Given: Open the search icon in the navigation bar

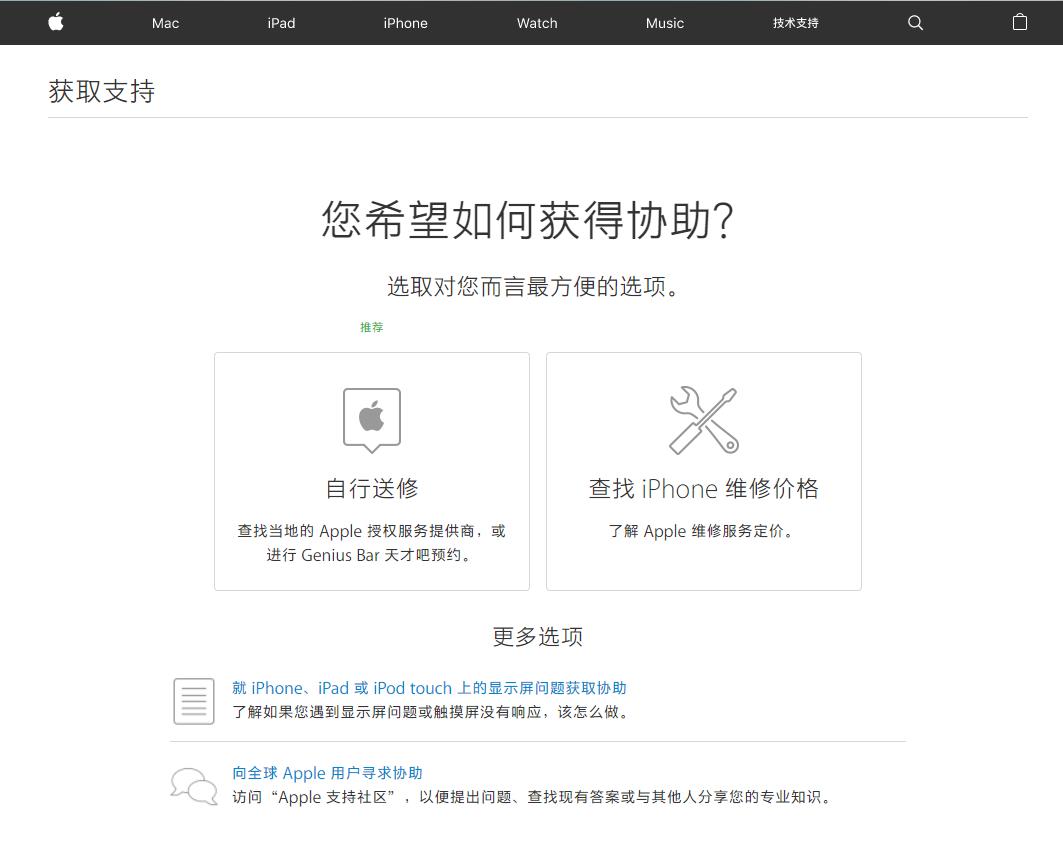Looking at the screenshot, I should (x=915, y=22).
